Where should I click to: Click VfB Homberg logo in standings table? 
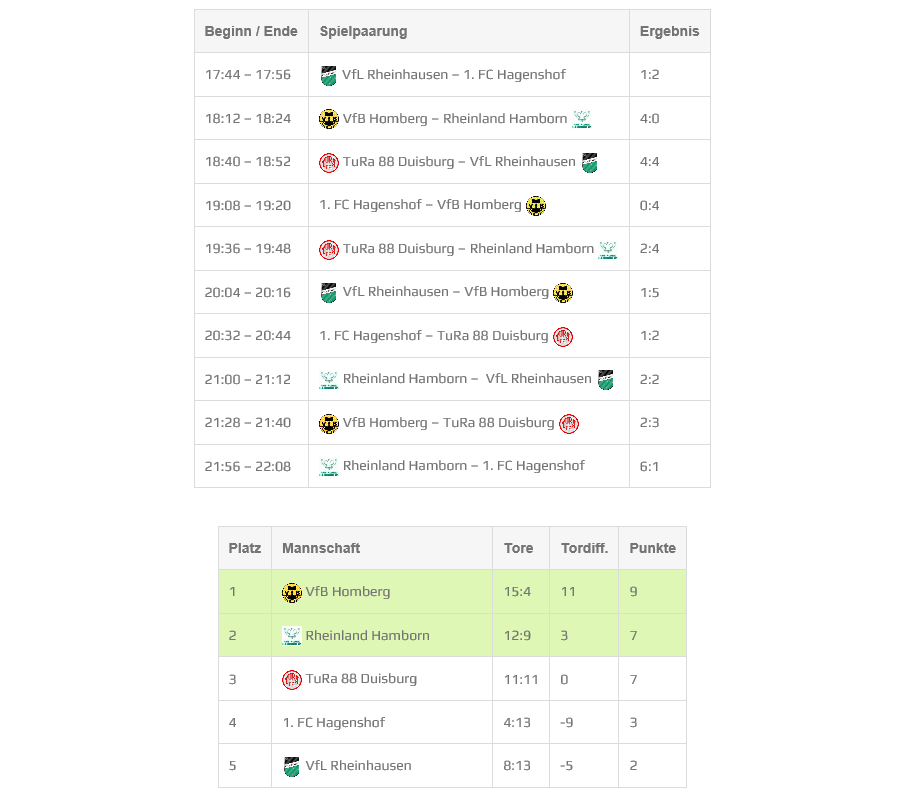click(292, 593)
